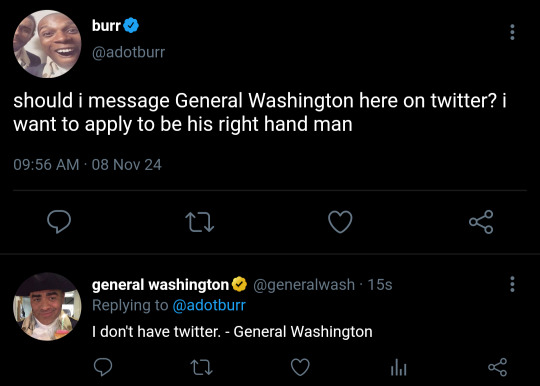Open more options menu on burr's tweet
This screenshot has width=540, height=386.
click(512, 32)
